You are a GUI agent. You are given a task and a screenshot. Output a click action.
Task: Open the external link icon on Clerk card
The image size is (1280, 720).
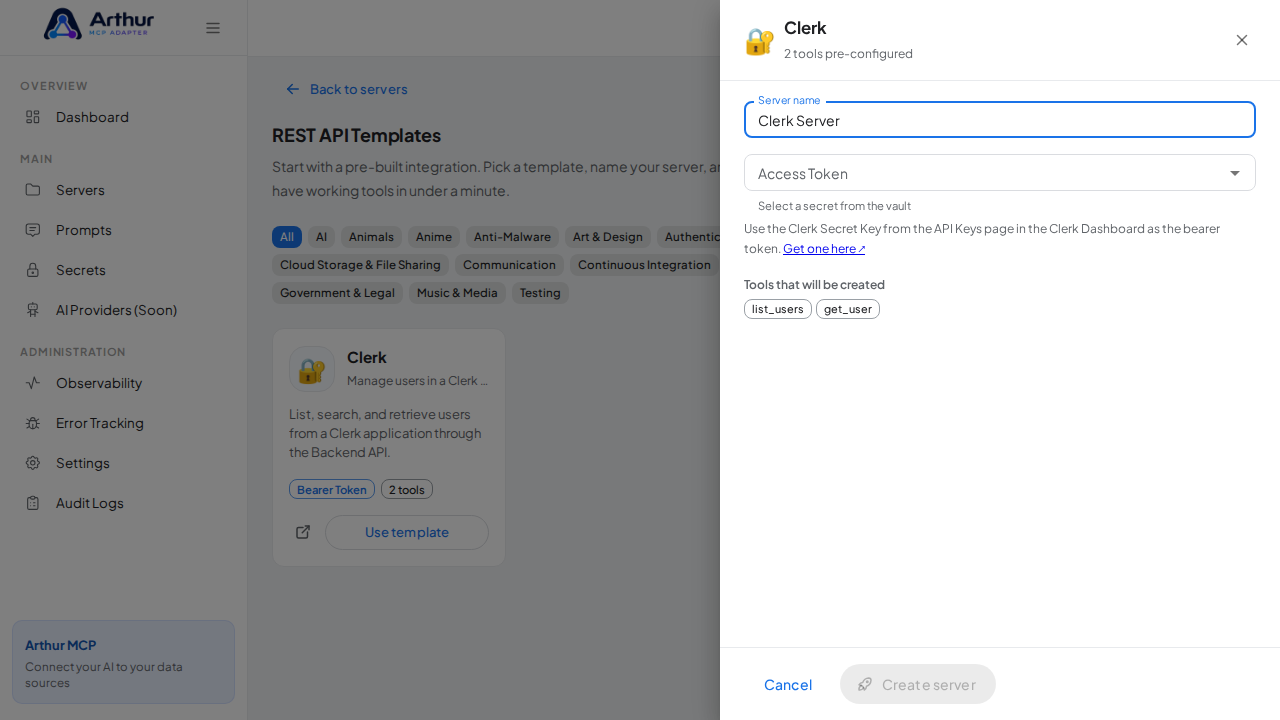[x=303, y=532]
